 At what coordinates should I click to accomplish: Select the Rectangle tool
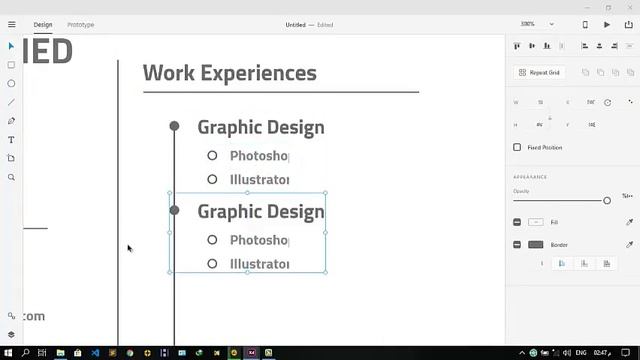11,65
